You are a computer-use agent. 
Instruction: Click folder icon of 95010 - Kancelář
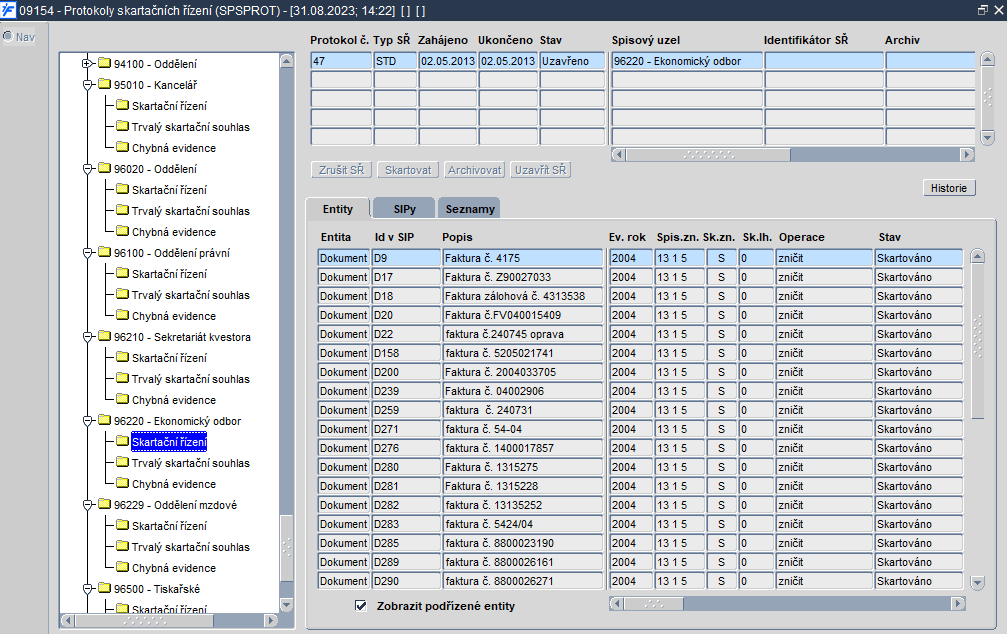tap(104, 84)
